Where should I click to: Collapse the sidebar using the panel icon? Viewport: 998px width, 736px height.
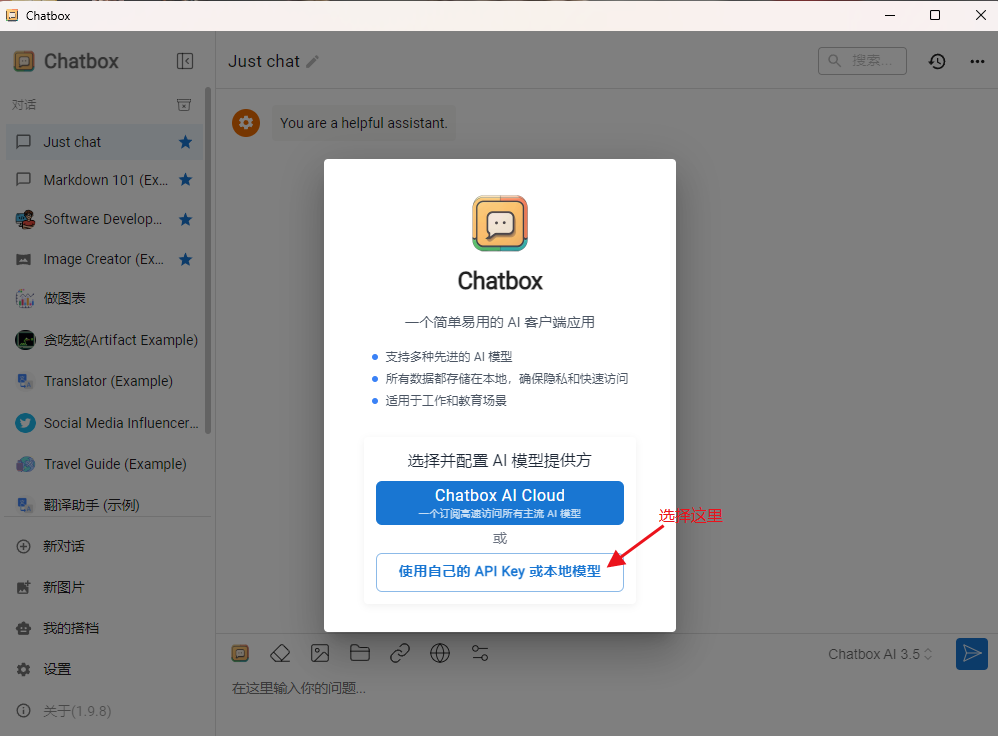click(x=185, y=61)
